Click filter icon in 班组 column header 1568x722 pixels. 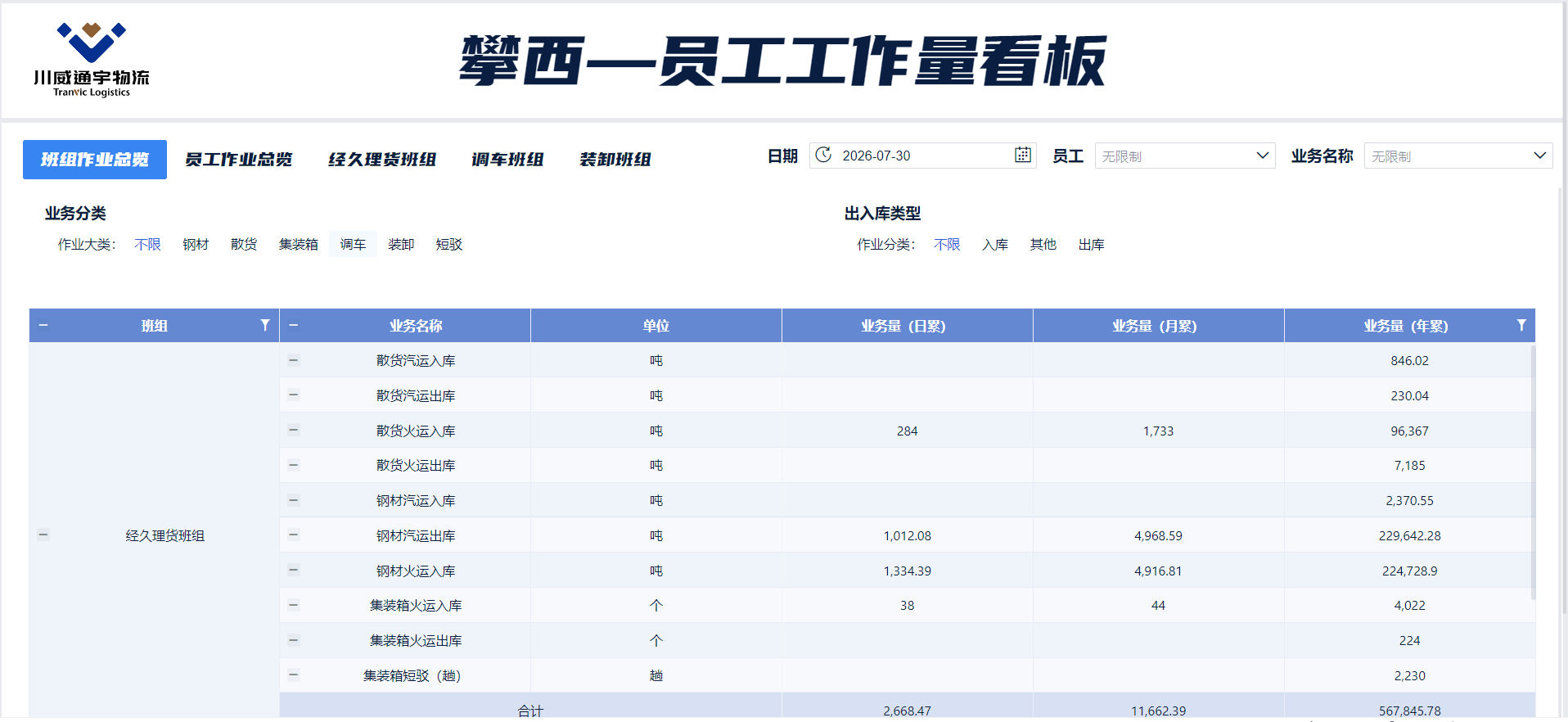coord(265,325)
